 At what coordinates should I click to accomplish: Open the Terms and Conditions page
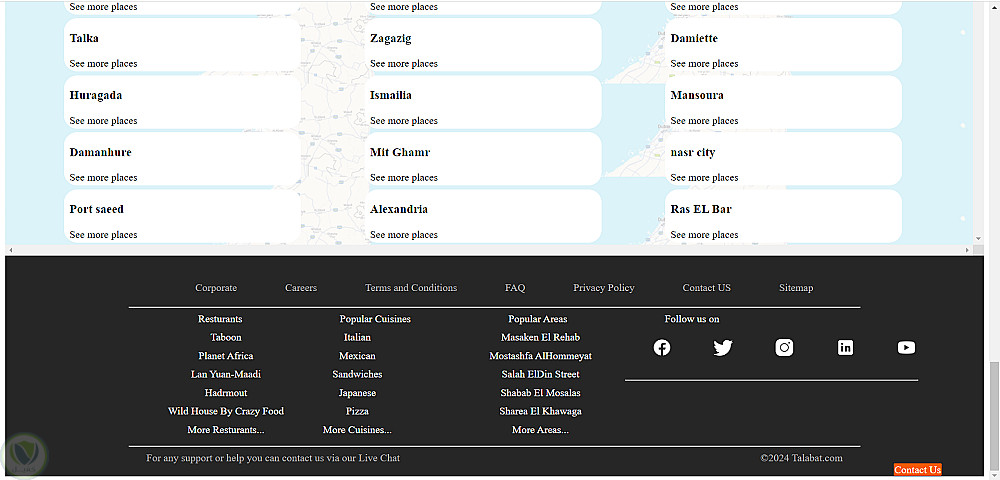click(411, 288)
